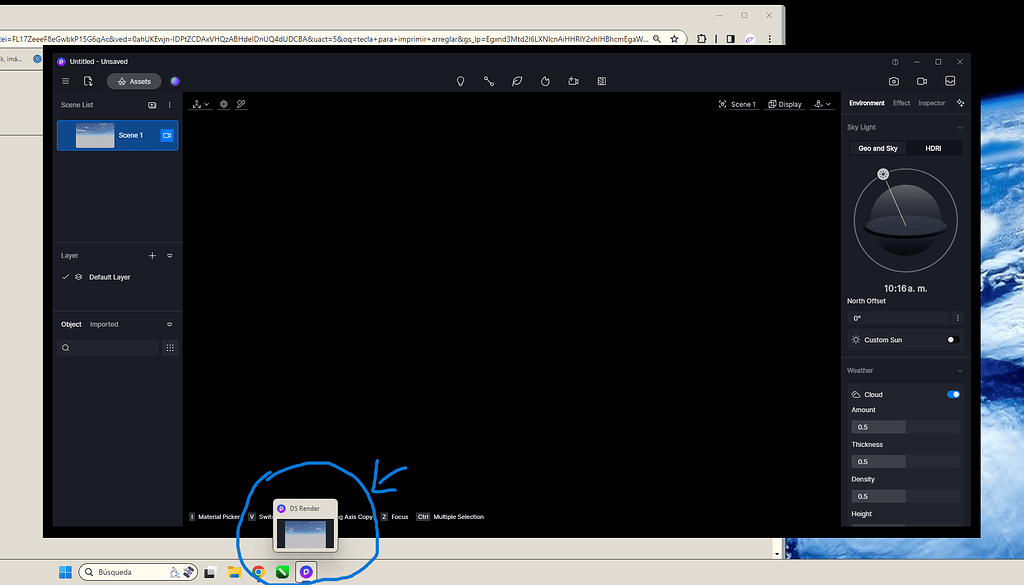Select the vegetation leaf tool
Screen dimensions: 1024x585
517,81
